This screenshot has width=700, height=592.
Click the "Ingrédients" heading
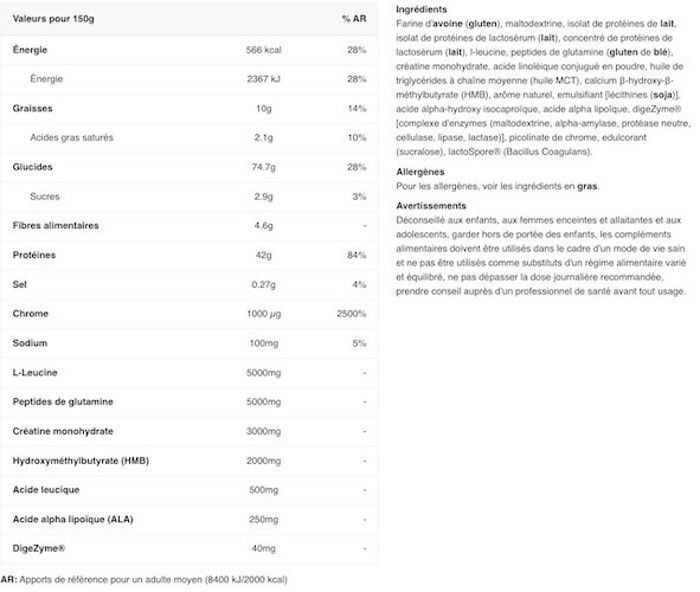421,9
